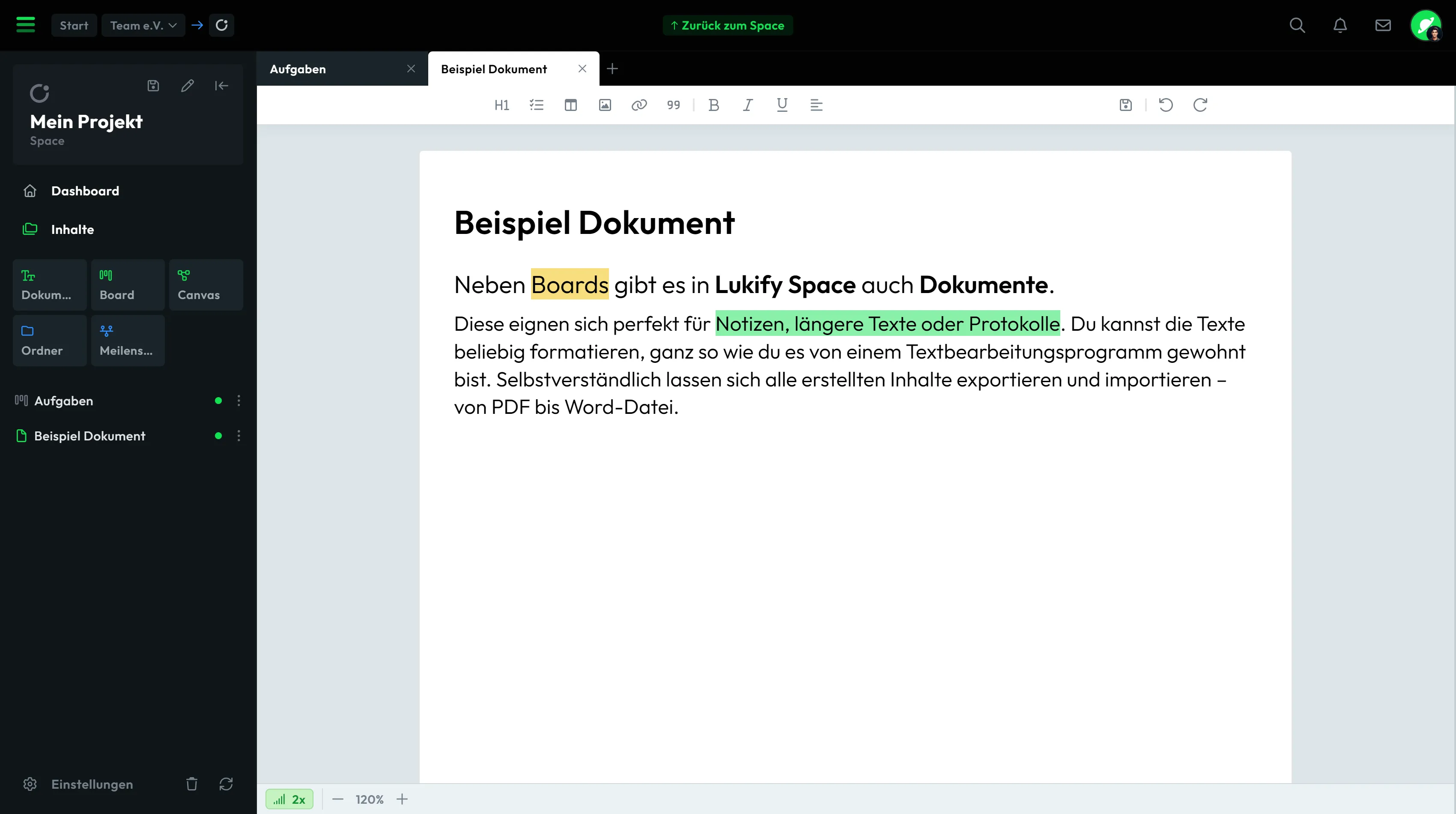Add a hyperlink with the link icon

tap(638, 105)
